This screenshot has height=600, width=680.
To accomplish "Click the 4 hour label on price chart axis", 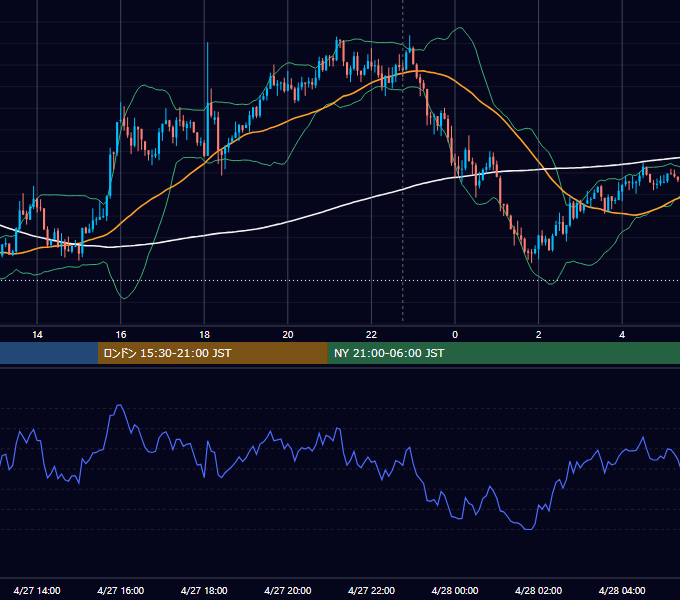I will (x=622, y=335).
